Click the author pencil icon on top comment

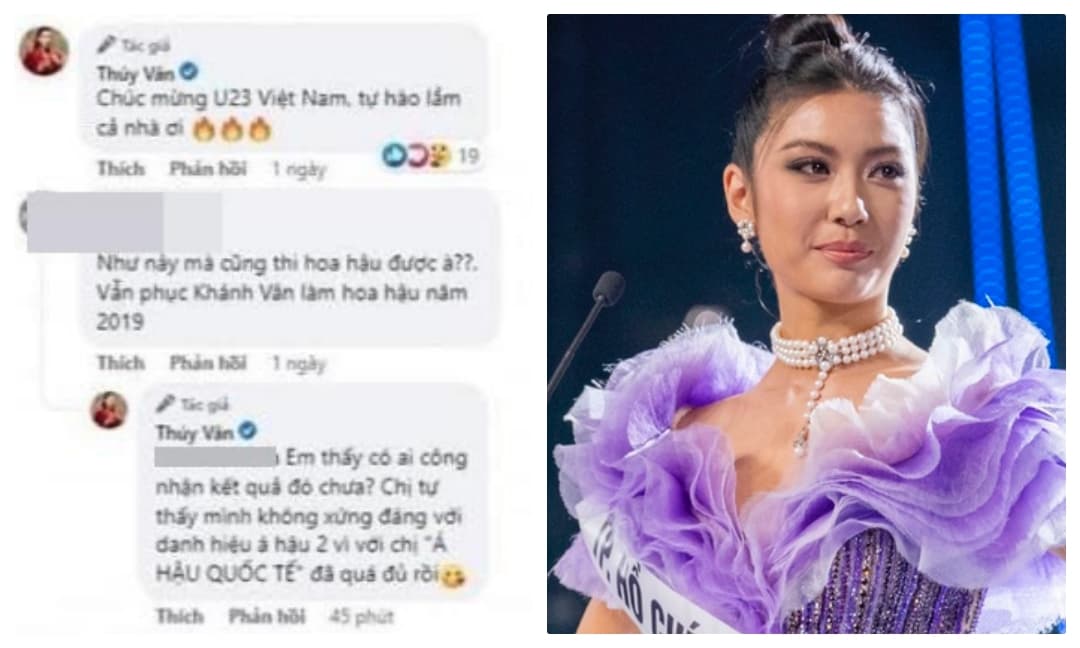click(x=107, y=45)
